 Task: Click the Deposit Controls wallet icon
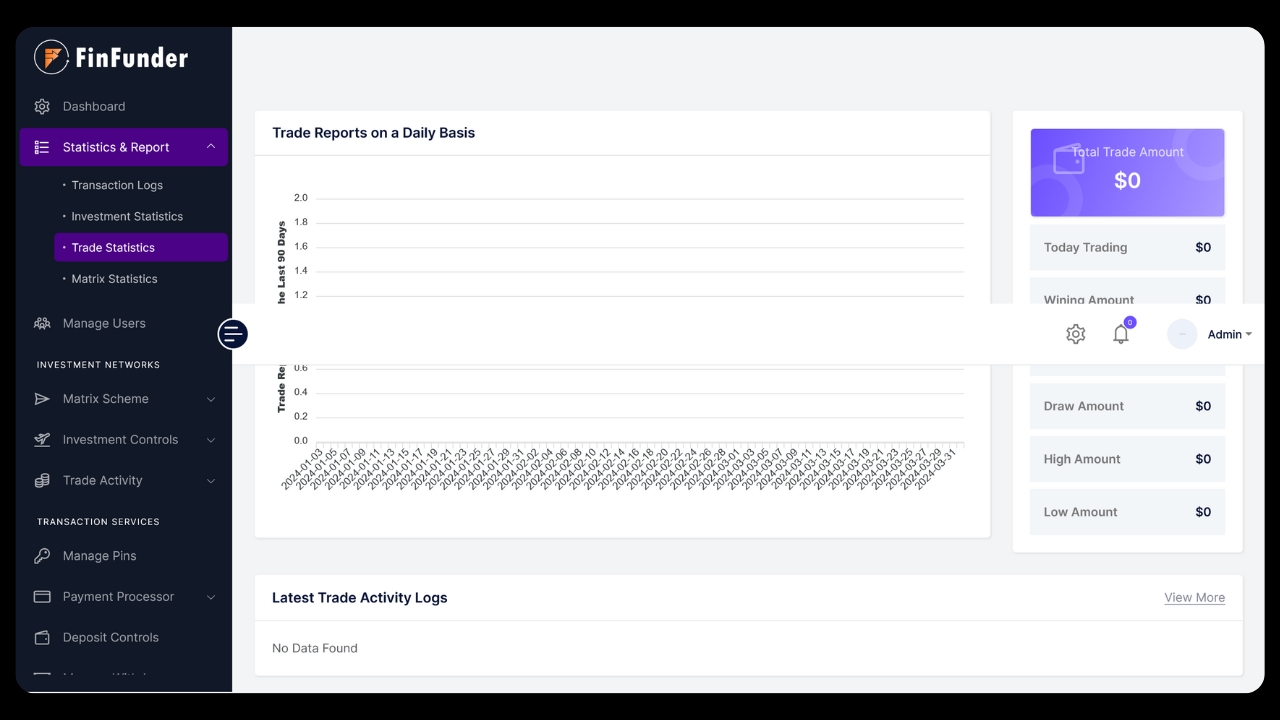click(42, 638)
